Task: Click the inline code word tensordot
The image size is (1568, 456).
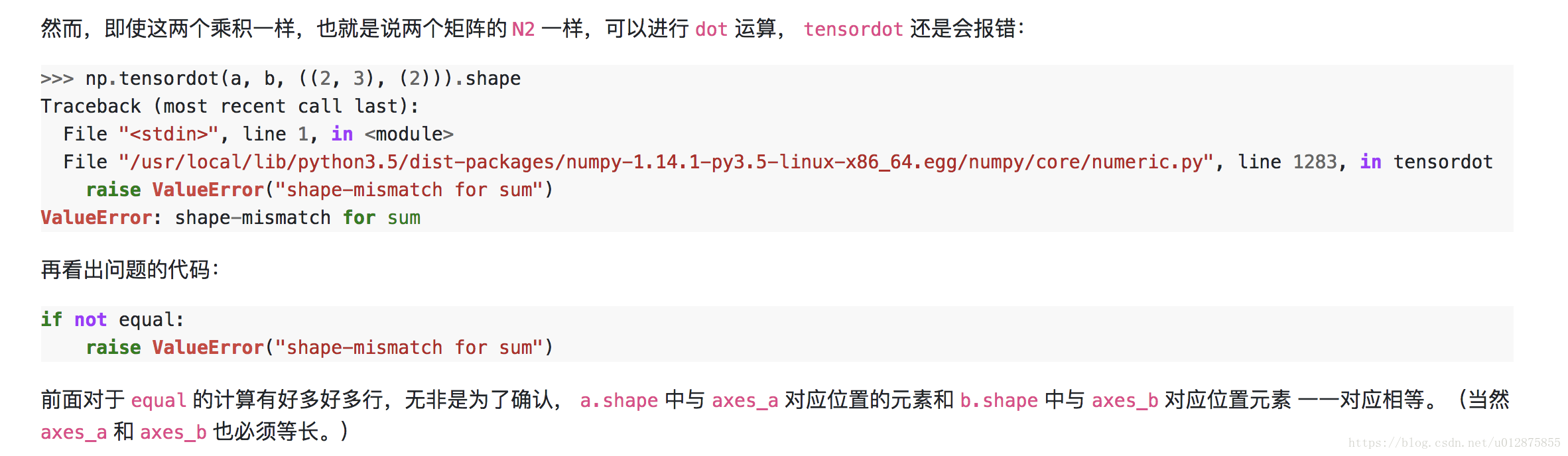Action: [x=853, y=29]
